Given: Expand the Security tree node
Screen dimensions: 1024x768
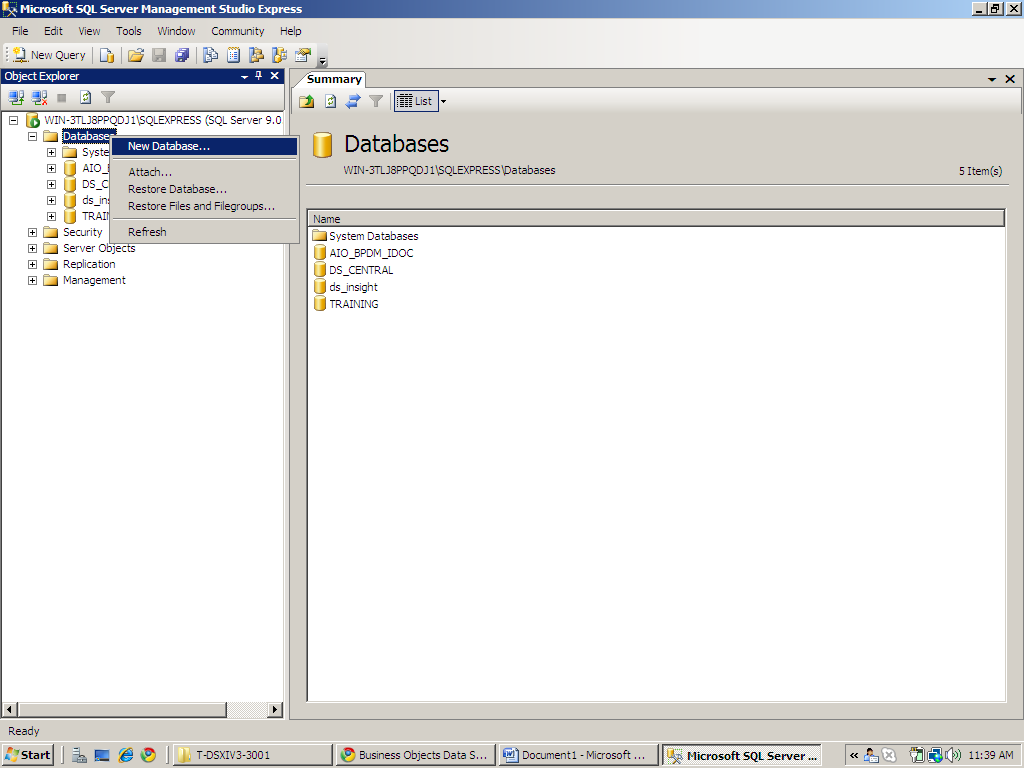Looking at the screenshot, I should pos(32,232).
